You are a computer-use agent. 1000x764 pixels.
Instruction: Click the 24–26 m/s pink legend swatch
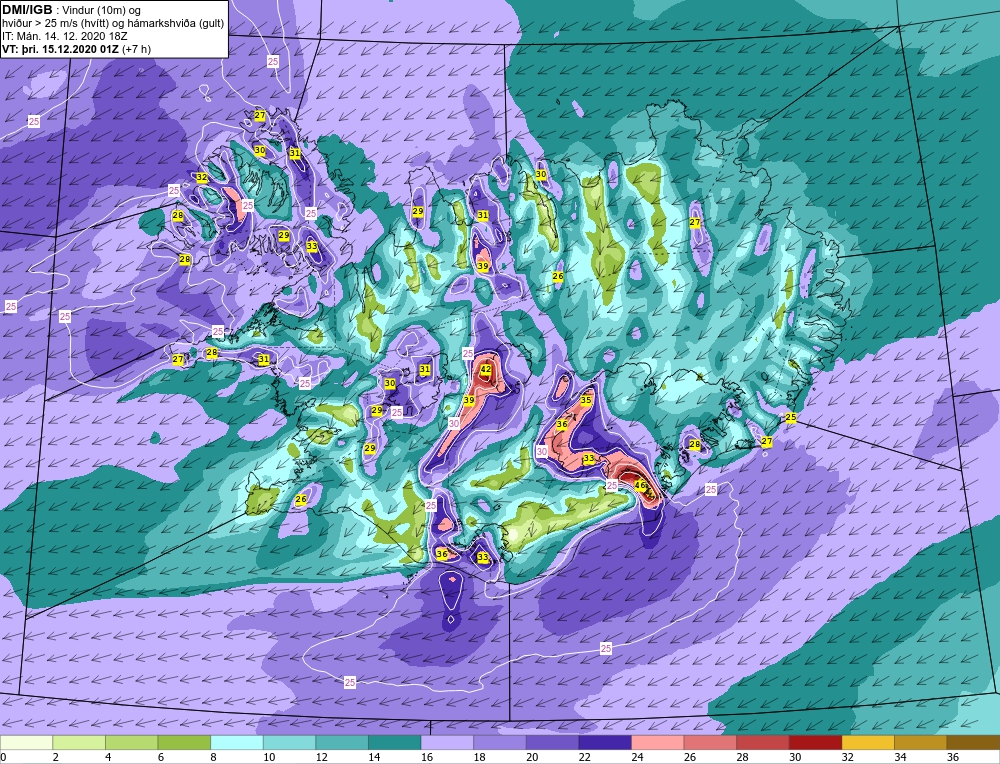point(658,742)
